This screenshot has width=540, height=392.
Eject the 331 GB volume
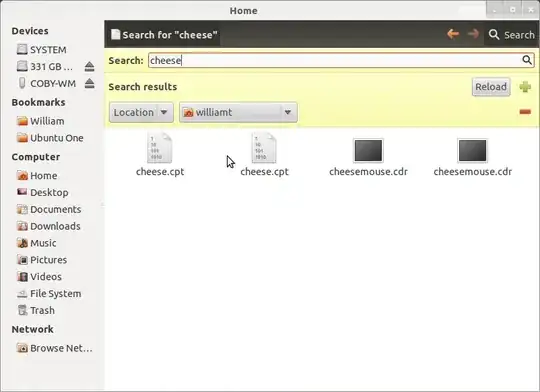tap(90, 66)
